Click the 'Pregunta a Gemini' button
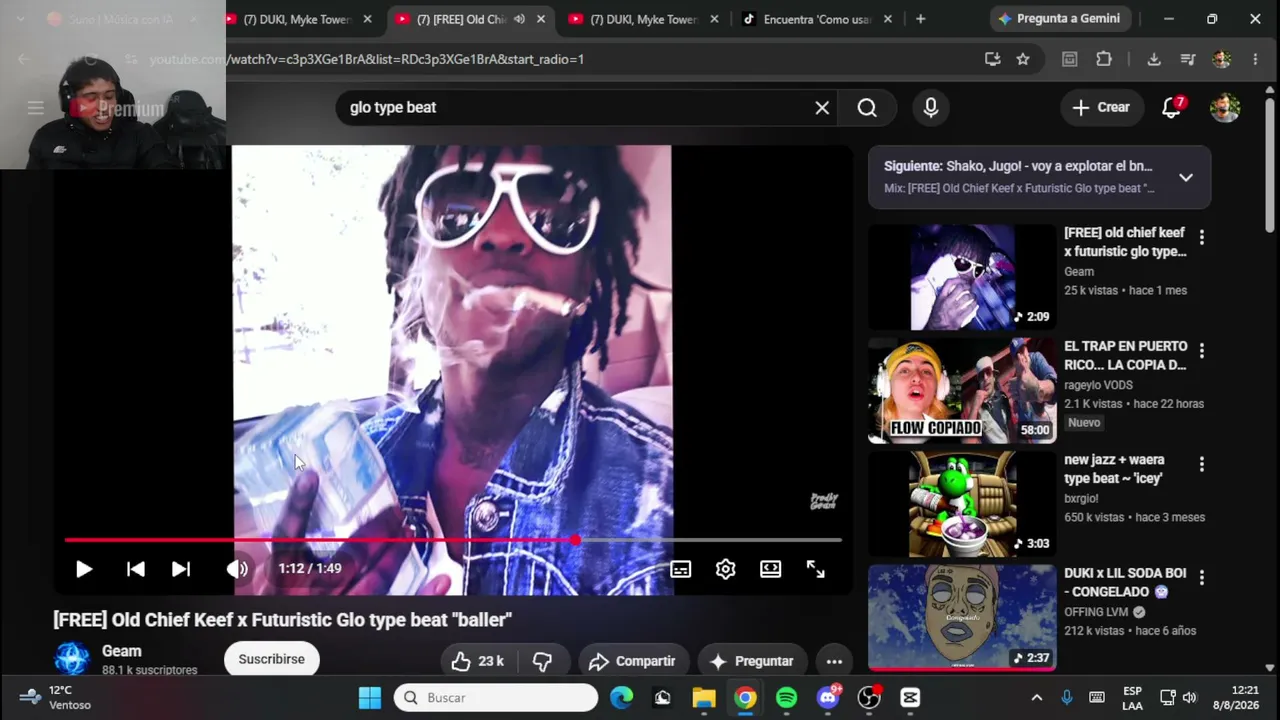 coord(1060,19)
